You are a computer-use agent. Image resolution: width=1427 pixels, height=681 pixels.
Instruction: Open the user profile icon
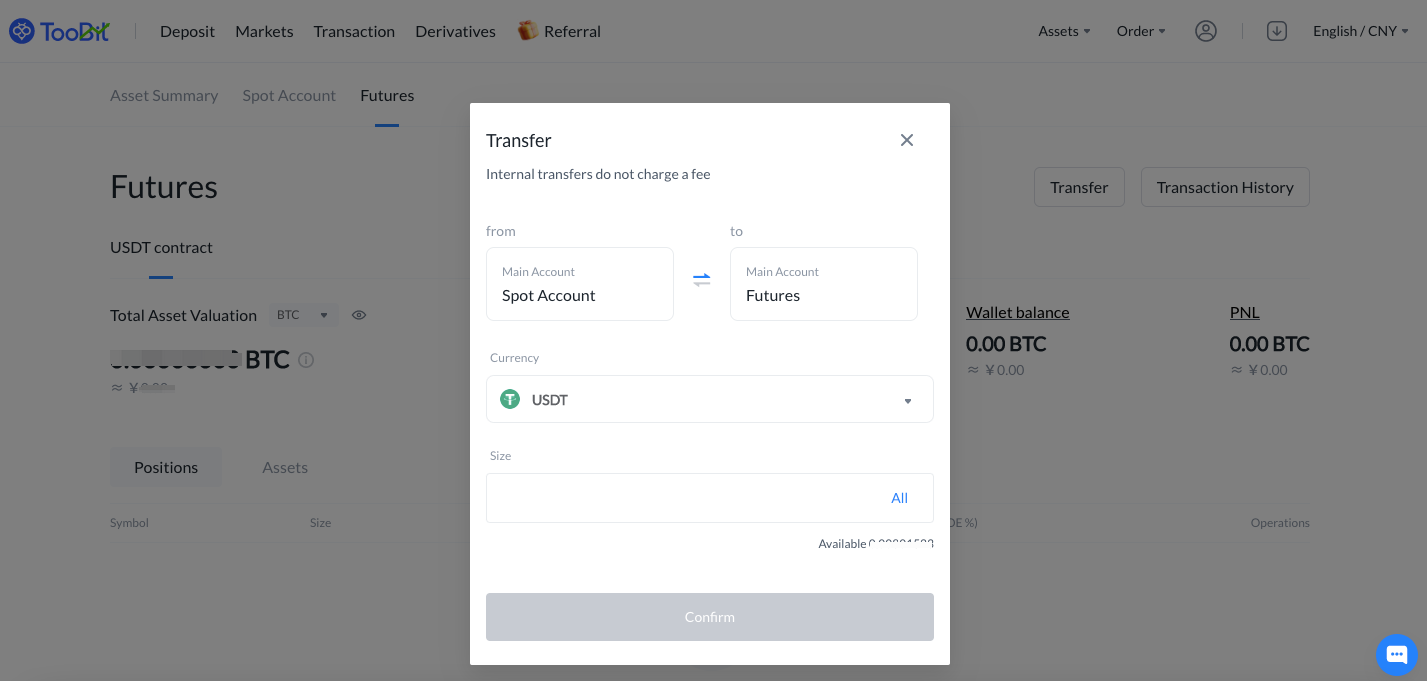1206,31
